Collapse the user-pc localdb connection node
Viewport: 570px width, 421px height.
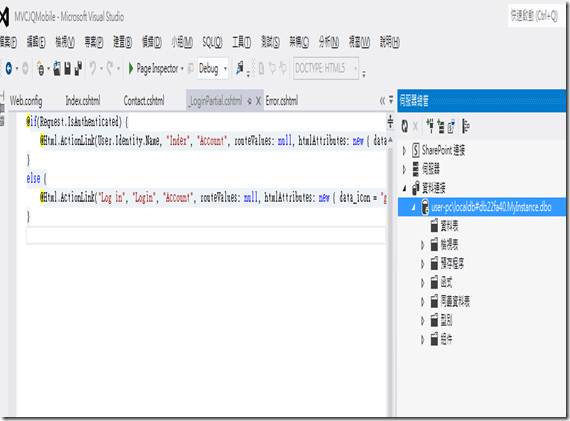(x=413, y=207)
